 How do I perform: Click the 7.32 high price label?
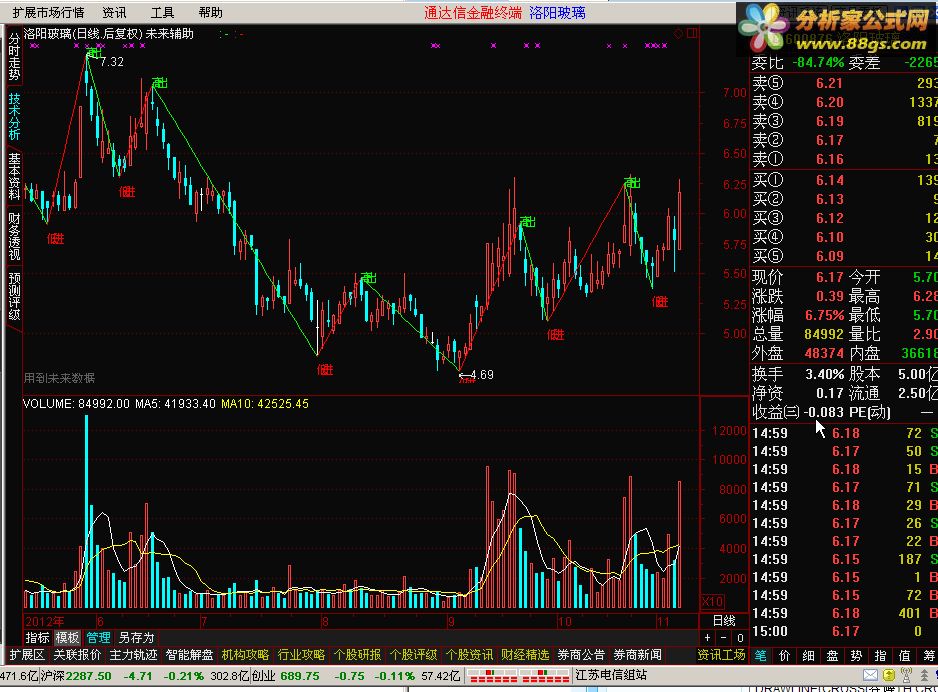point(112,62)
